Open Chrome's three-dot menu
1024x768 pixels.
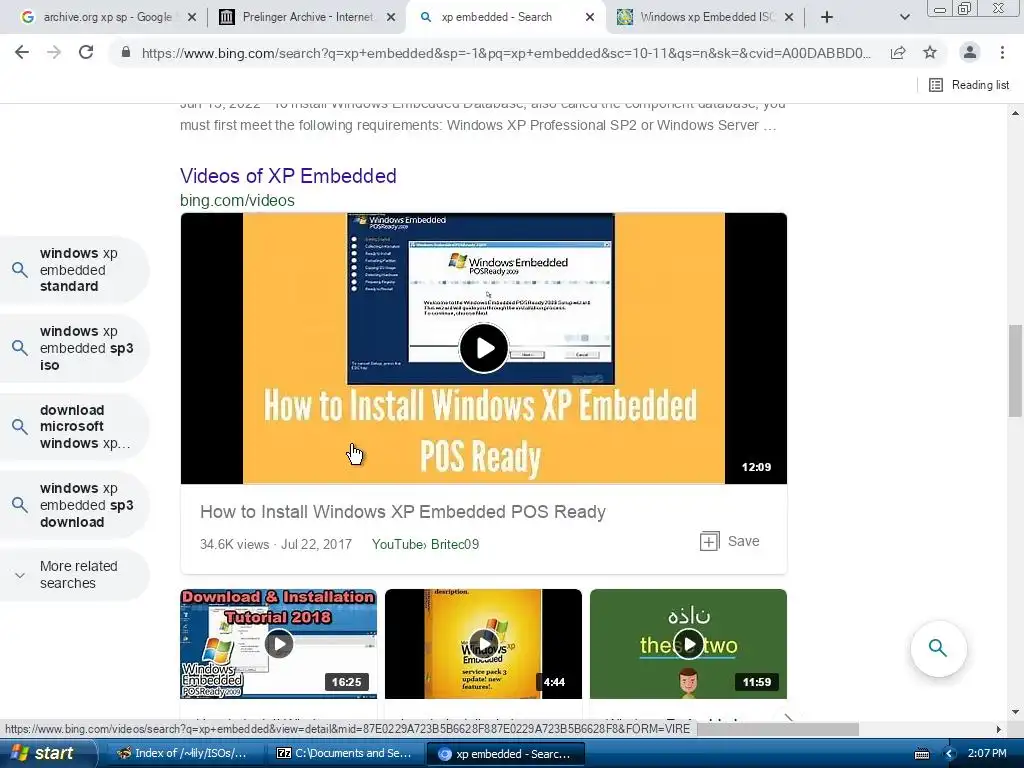tap(1002, 52)
